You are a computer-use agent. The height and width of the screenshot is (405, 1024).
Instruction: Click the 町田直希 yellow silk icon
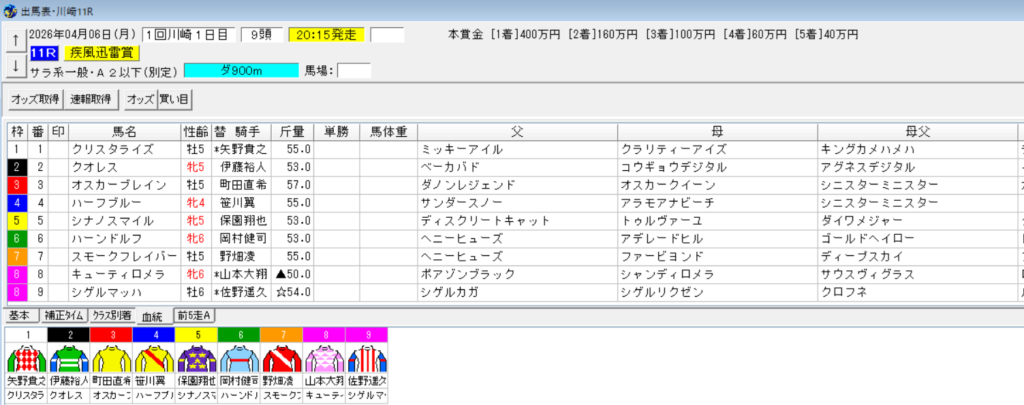pos(111,358)
